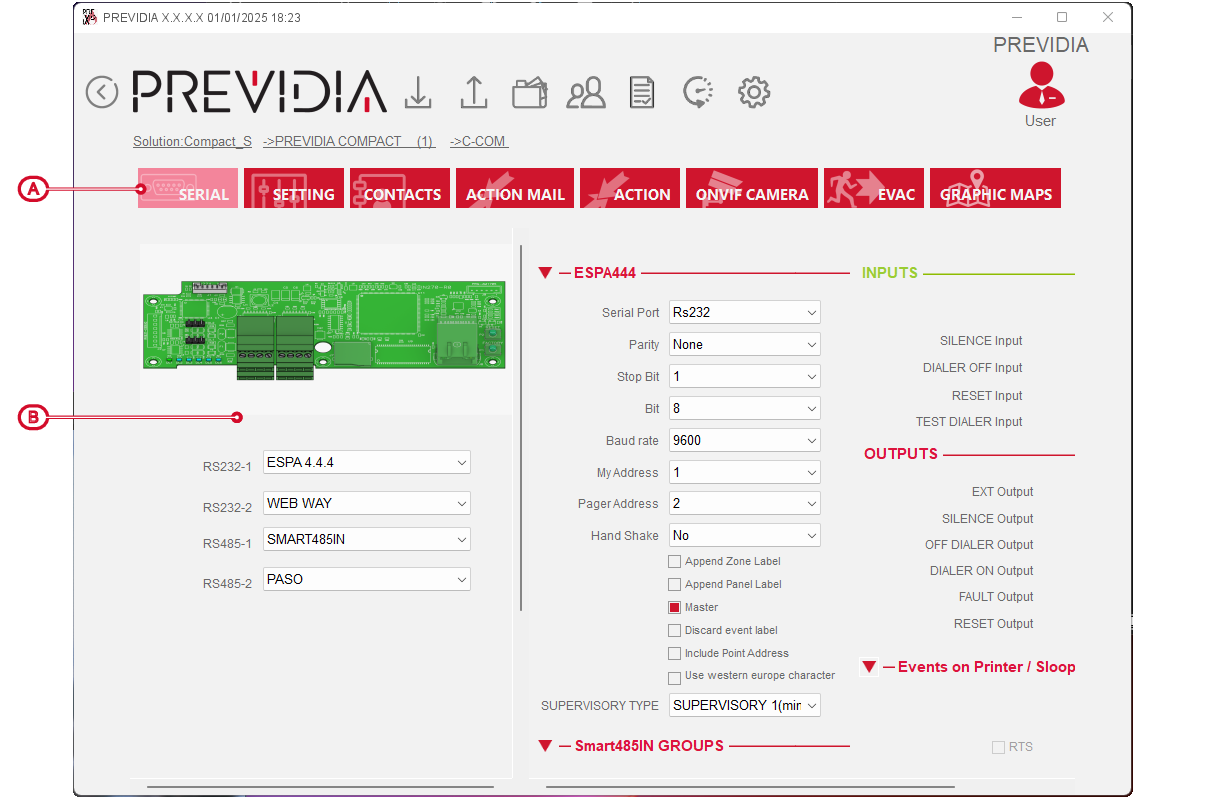
Task: Click the download arrow icon
Action: point(418,92)
